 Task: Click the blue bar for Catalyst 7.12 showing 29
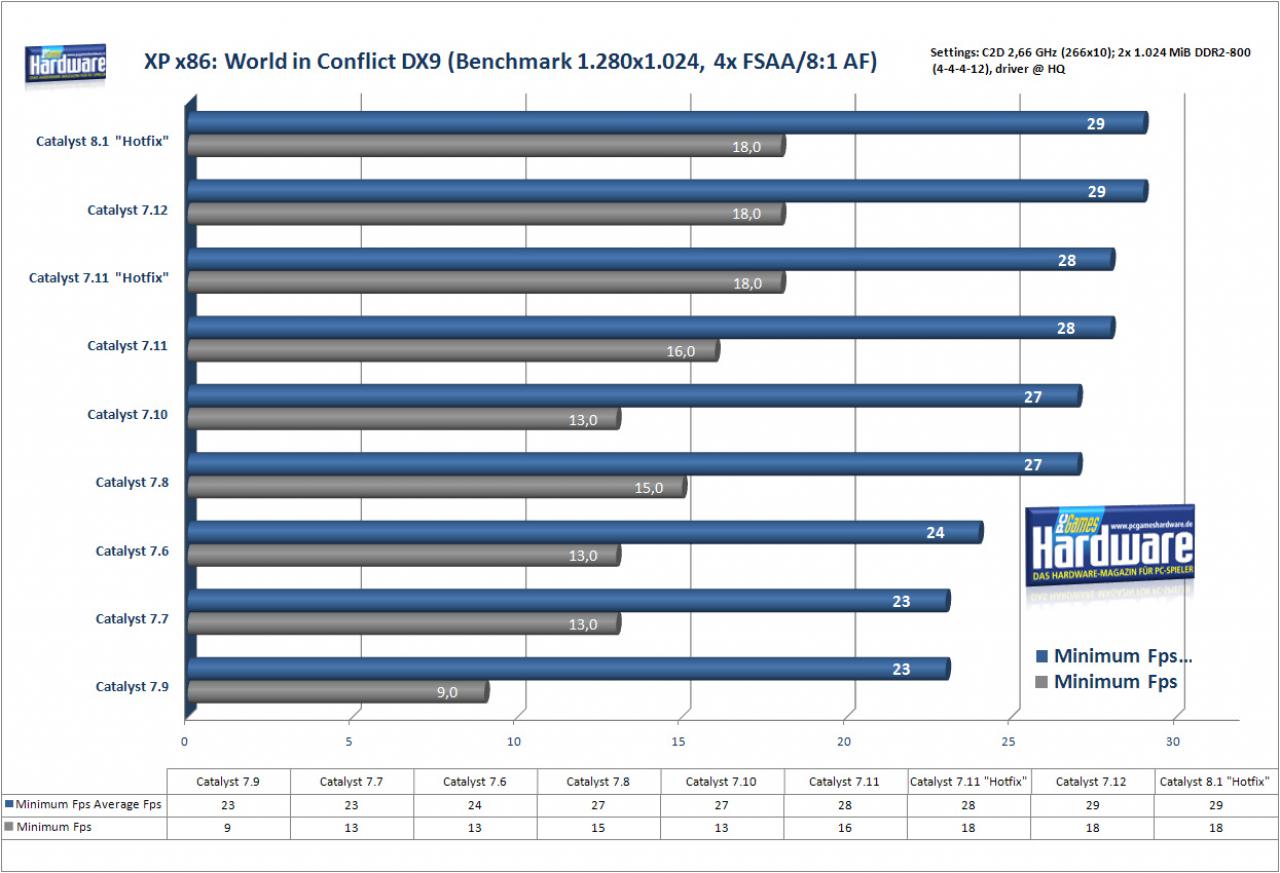click(x=667, y=191)
